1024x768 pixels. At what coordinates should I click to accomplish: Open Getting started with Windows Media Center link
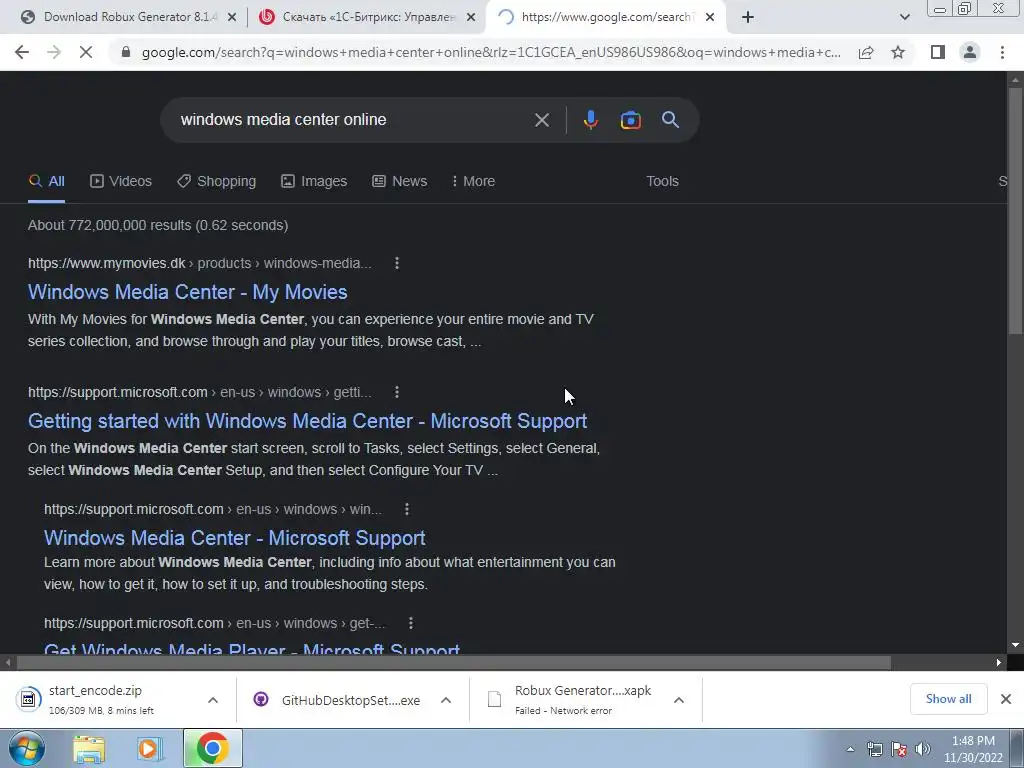point(308,421)
